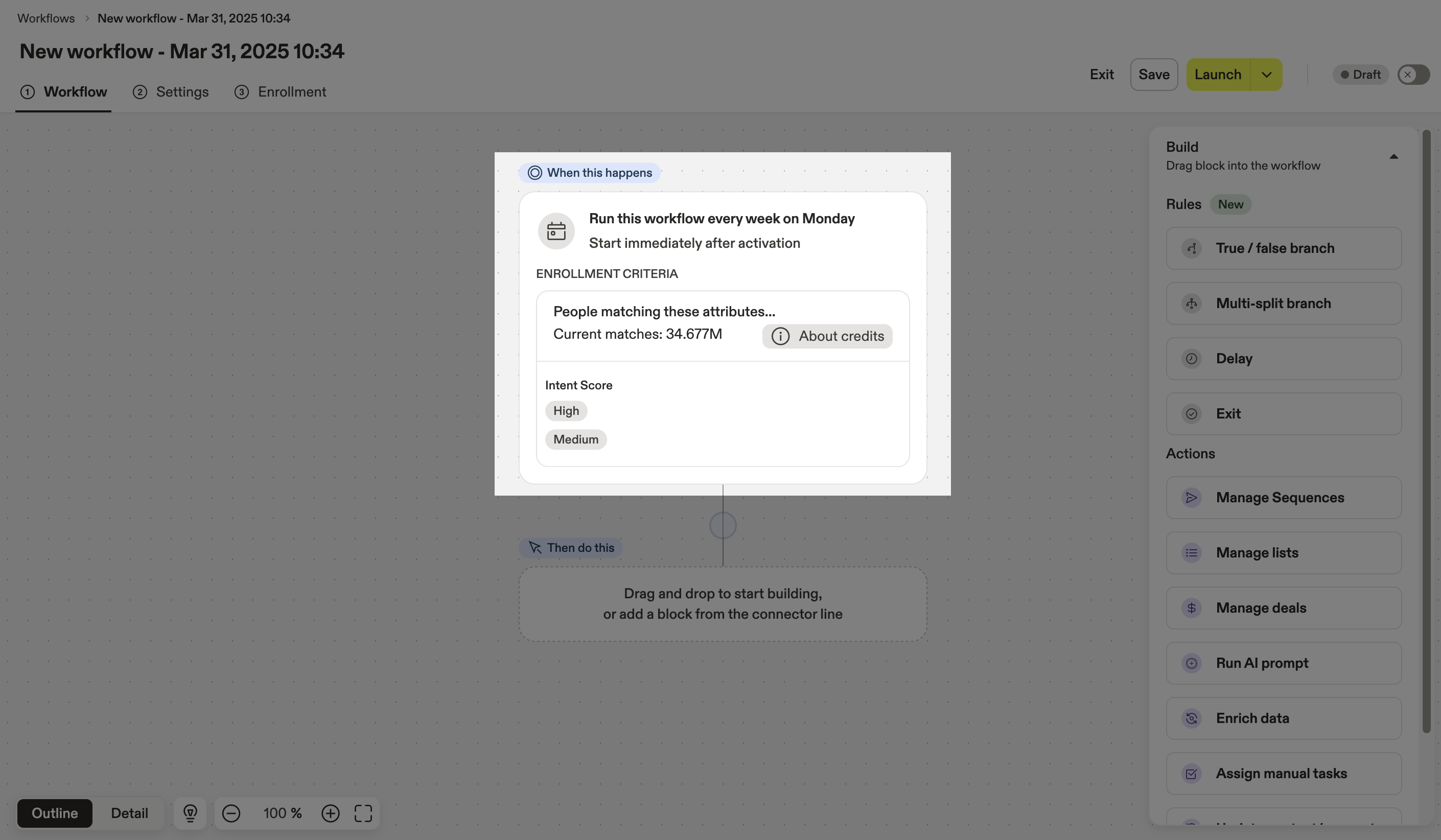Click the Delay clock icon
Screen dimensions: 1441x840
pos(1192,359)
